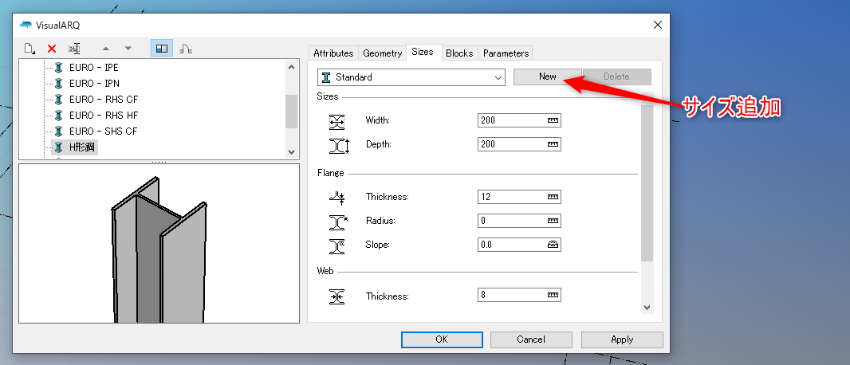850x365 pixels.
Task: Select the EURO - IPN tree item
Action: [94, 84]
